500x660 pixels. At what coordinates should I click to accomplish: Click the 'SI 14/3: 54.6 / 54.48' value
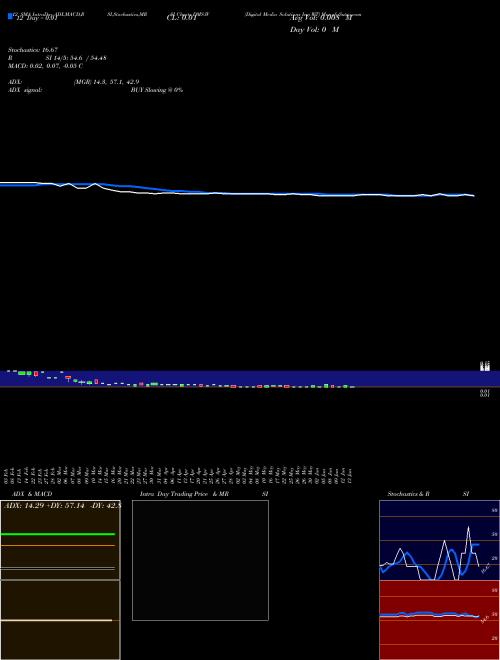click(76, 58)
